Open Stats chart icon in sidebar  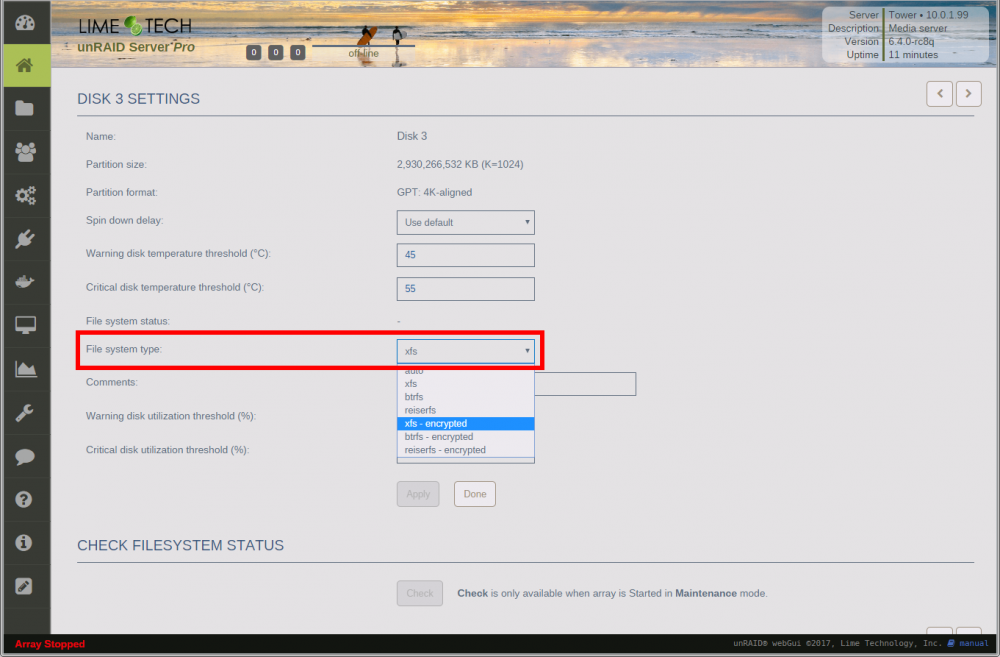[x=25, y=369]
